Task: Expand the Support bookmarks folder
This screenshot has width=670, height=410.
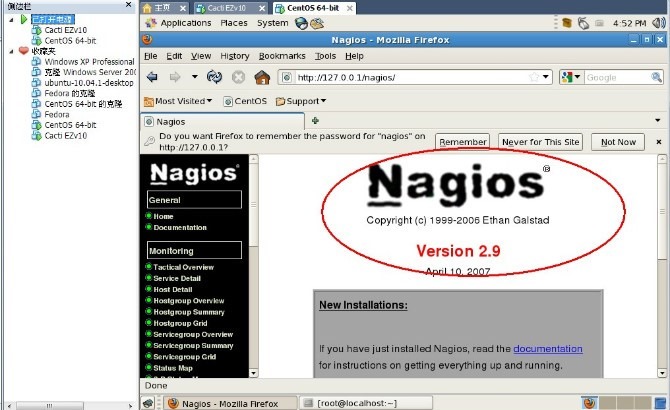Action: coord(301,101)
